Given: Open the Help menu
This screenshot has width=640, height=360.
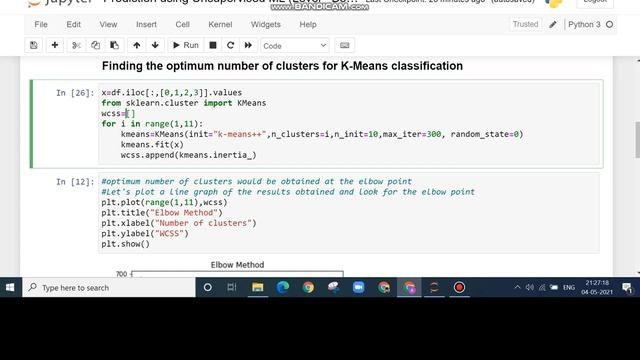Looking at the screenshot, I should [x=308, y=24].
